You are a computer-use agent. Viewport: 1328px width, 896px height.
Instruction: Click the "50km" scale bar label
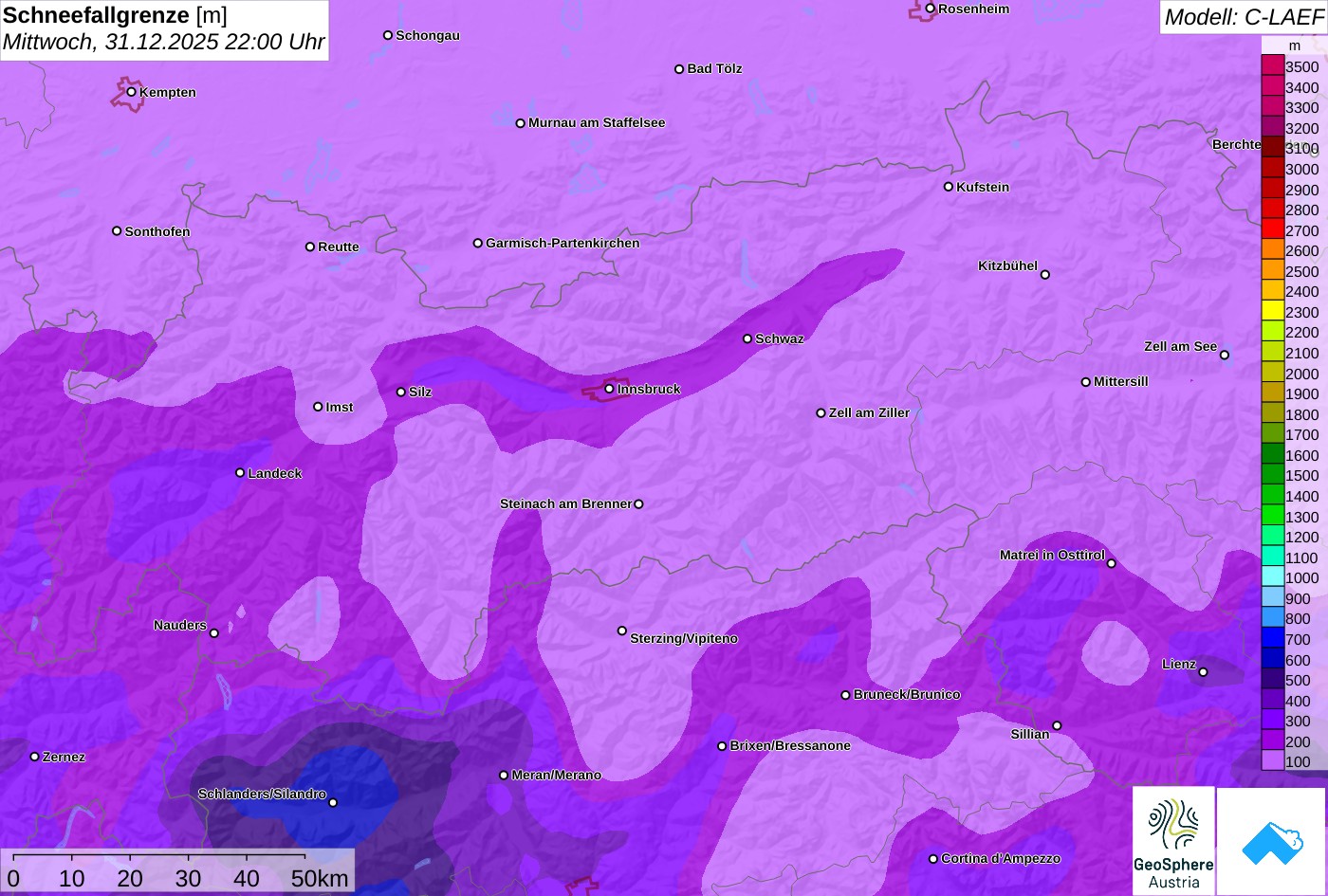(320, 879)
